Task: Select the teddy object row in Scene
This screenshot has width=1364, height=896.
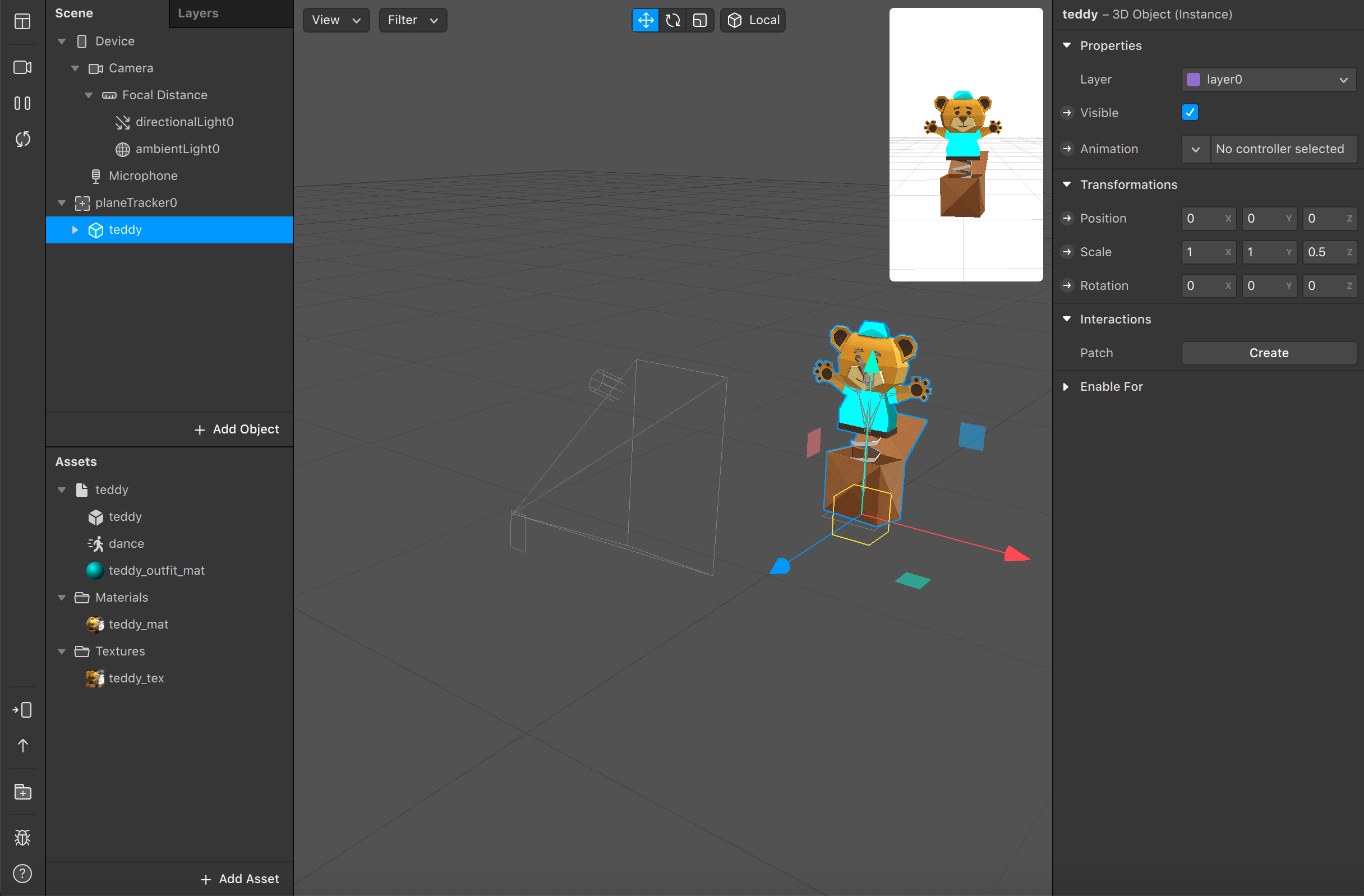Action: click(x=169, y=230)
